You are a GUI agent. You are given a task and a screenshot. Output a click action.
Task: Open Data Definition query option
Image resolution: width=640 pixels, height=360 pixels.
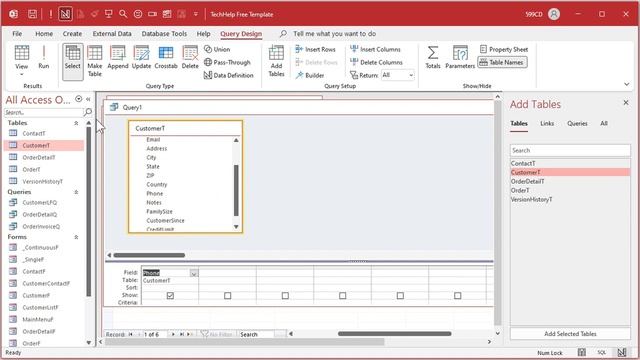click(229, 75)
